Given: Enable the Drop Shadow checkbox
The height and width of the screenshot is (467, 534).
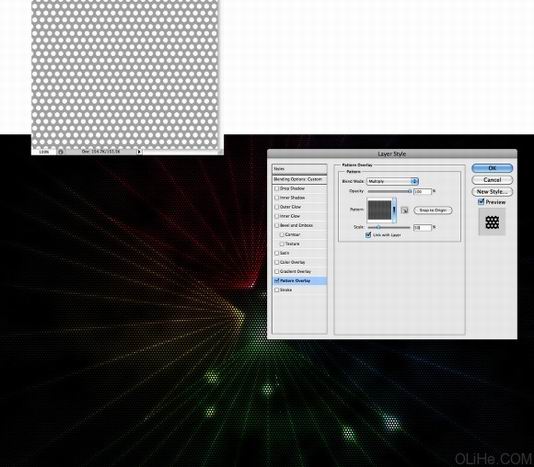Looking at the screenshot, I should tap(277, 188).
